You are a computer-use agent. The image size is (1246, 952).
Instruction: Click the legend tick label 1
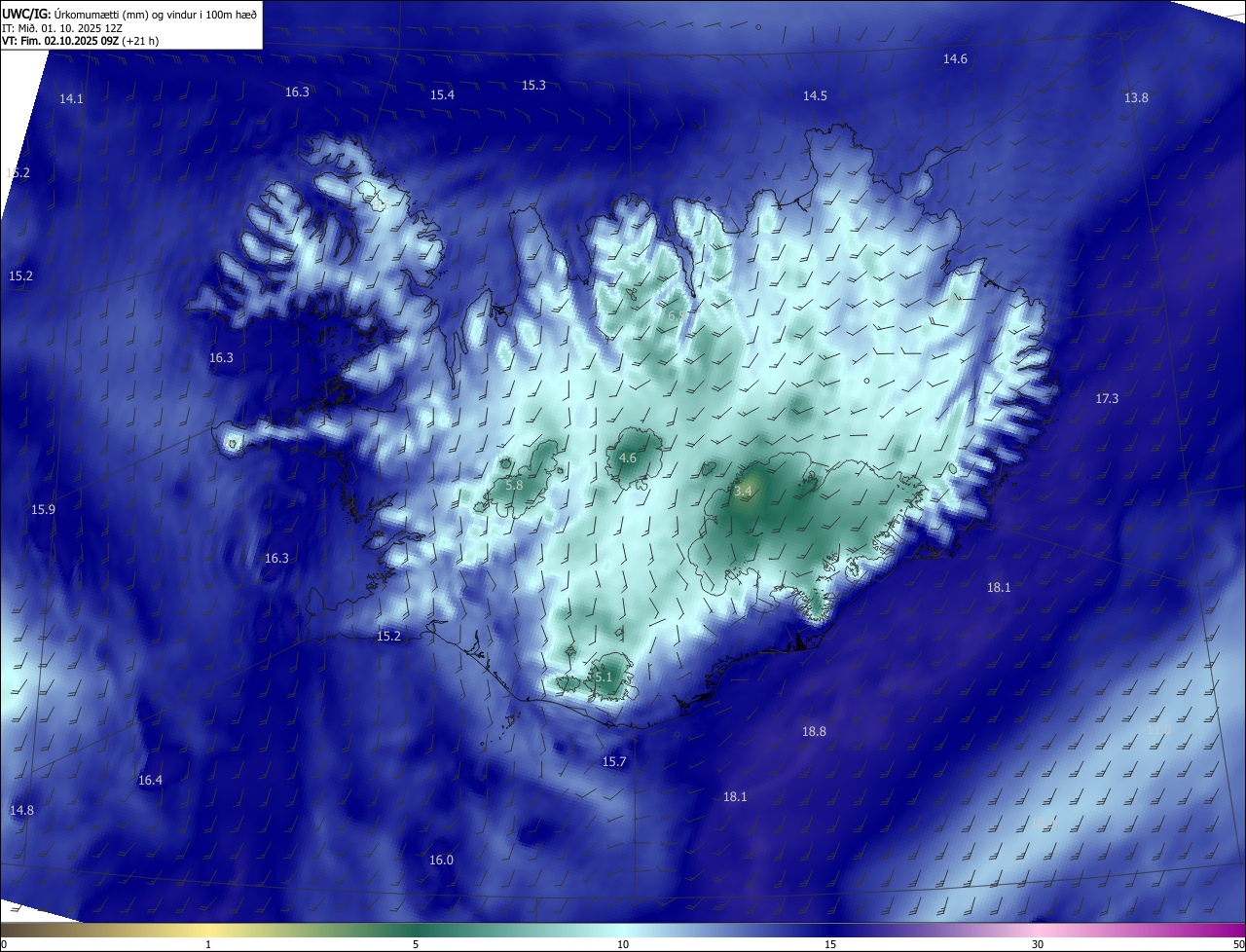click(x=208, y=944)
